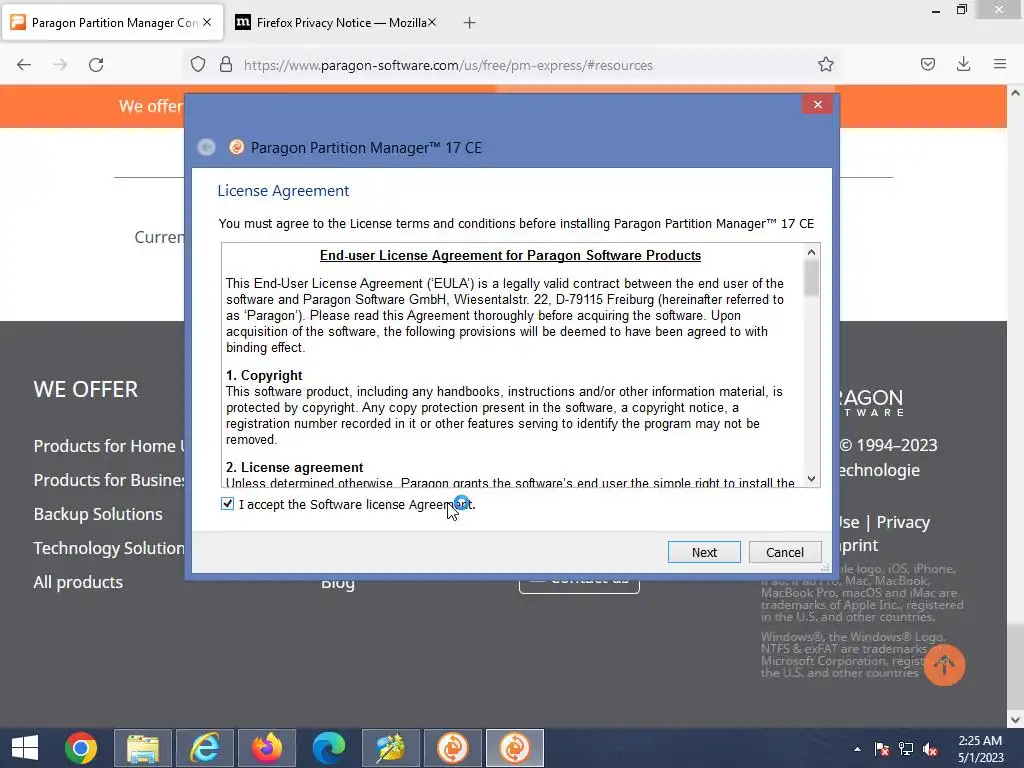
Task: Click the license text scroll up arrow
Action: [811, 252]
